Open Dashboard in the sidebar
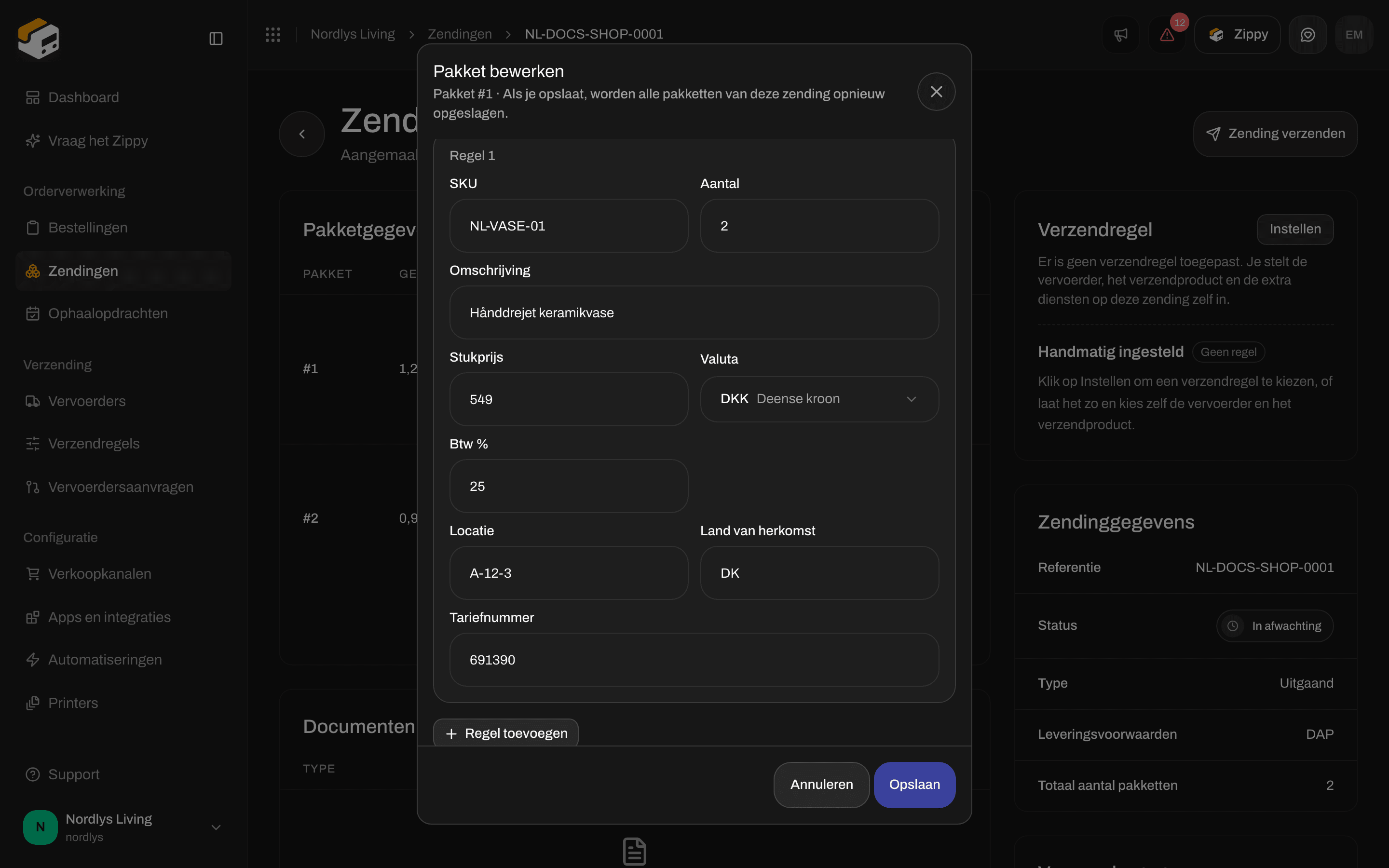 pos(123,97)
